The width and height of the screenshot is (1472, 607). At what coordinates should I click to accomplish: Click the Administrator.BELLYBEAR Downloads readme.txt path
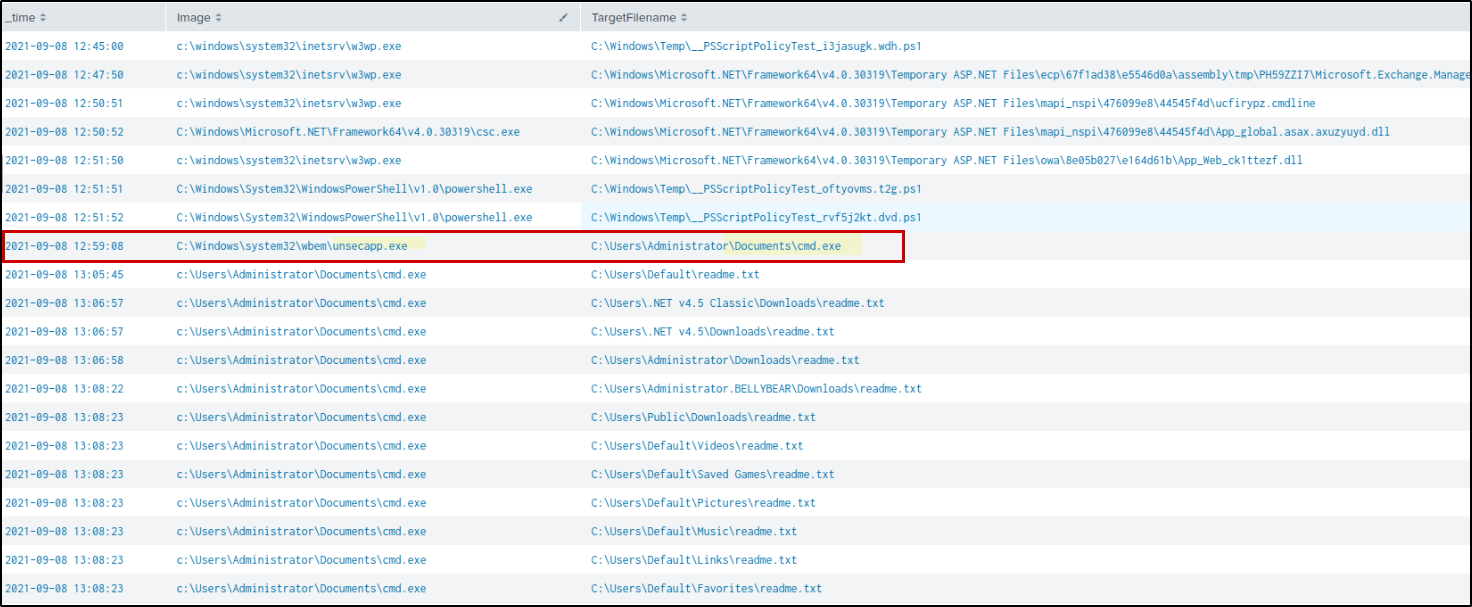coord(756,389)
